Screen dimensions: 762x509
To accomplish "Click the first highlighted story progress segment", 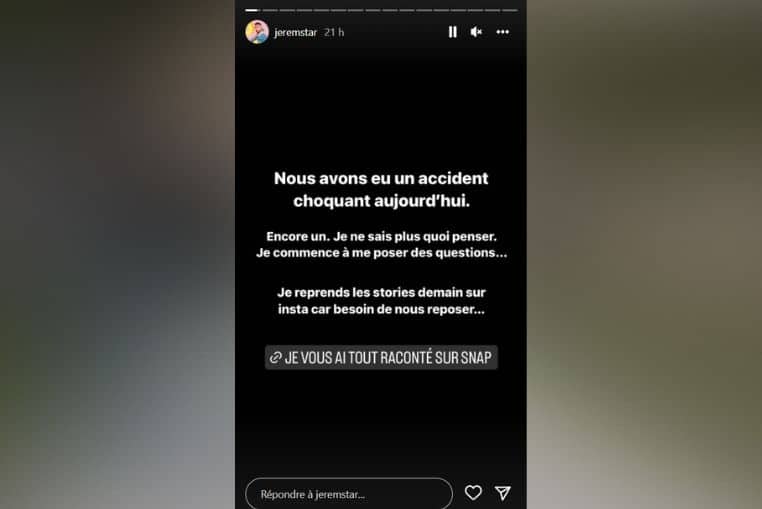I will [253, 10].
